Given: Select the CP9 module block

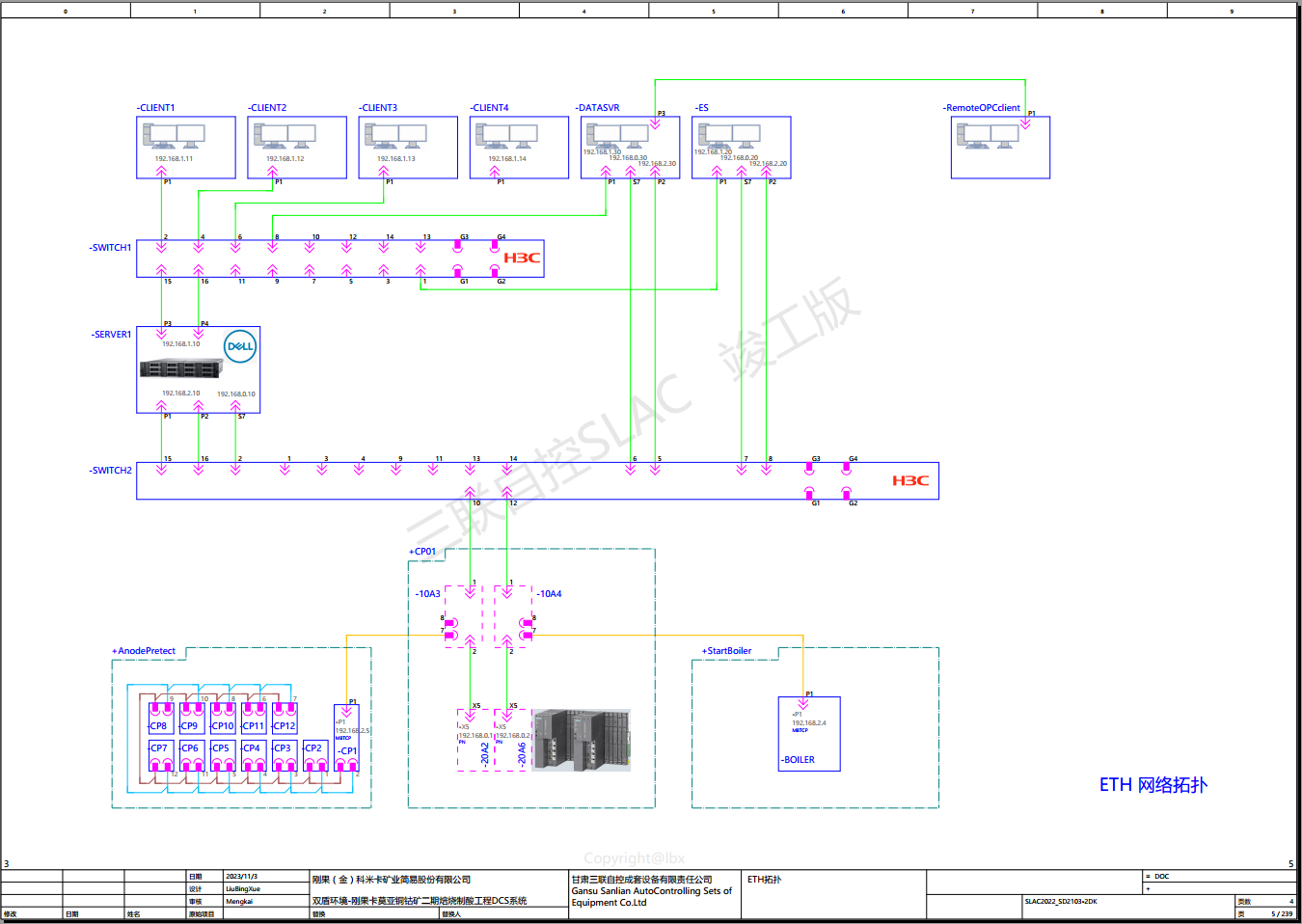Looking at the screenshot, I should coord(192,719).
